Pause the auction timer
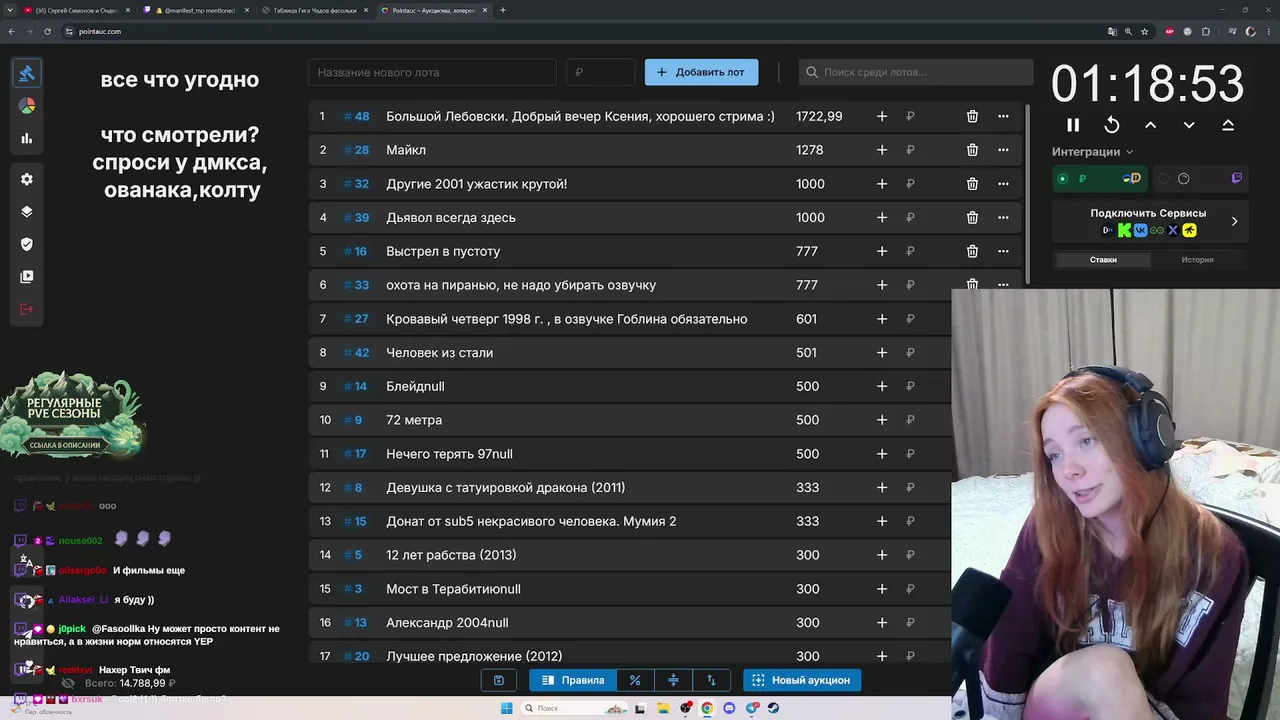 [1073, 125]
